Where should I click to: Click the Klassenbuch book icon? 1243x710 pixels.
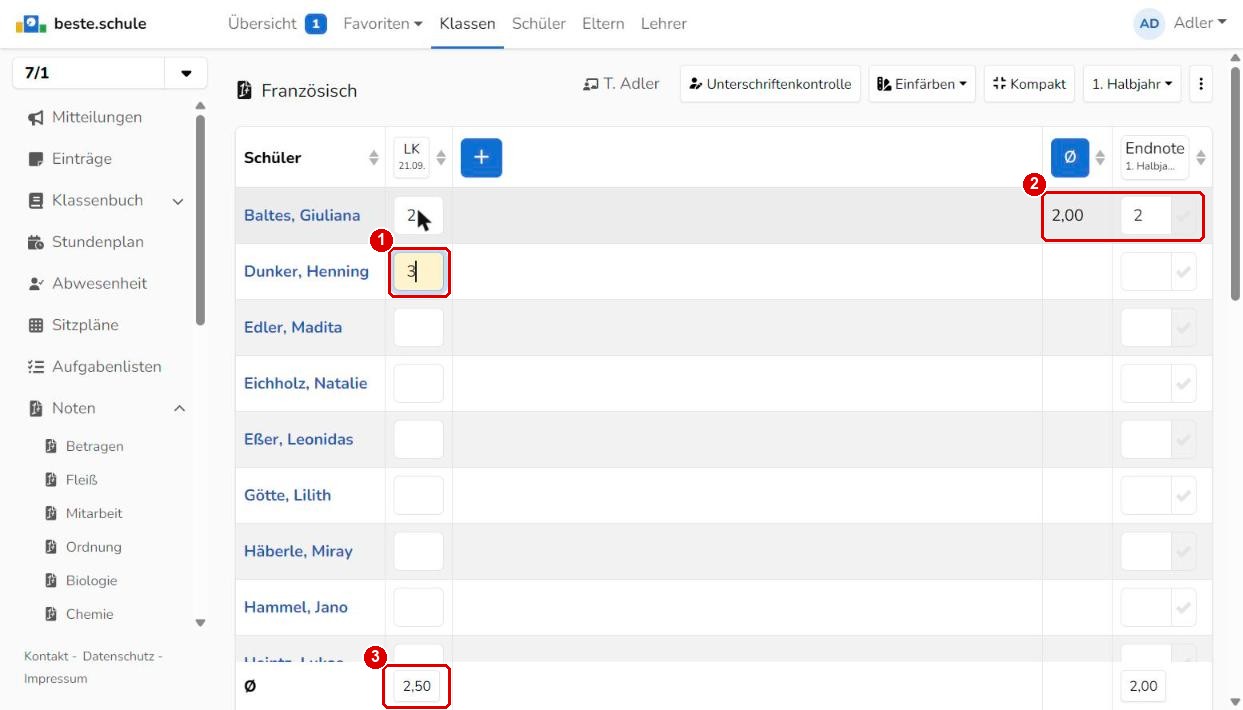[36, 201]
